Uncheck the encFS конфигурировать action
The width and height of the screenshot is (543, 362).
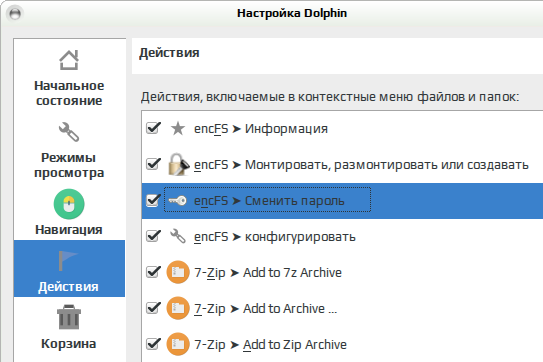pos(153,236)
